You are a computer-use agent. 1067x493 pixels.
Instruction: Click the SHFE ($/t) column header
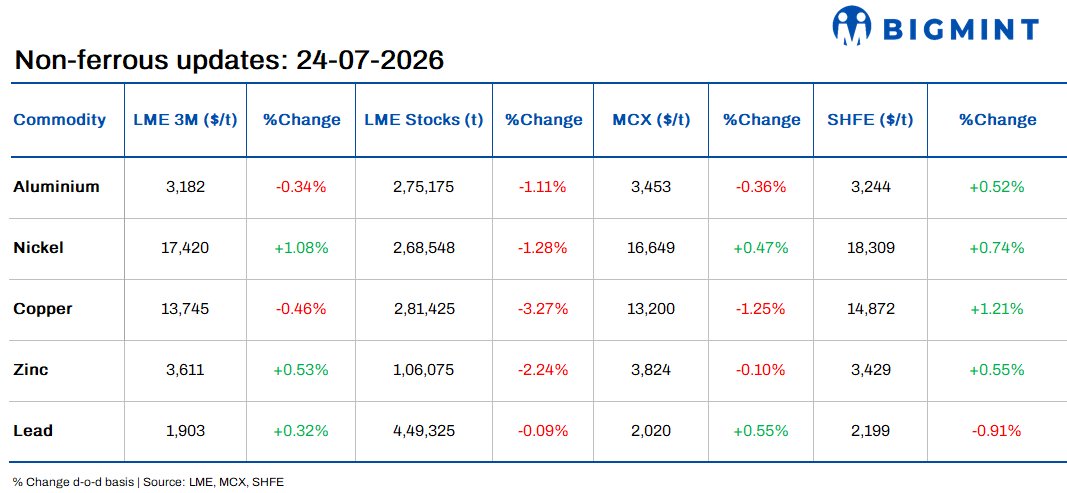870,120
